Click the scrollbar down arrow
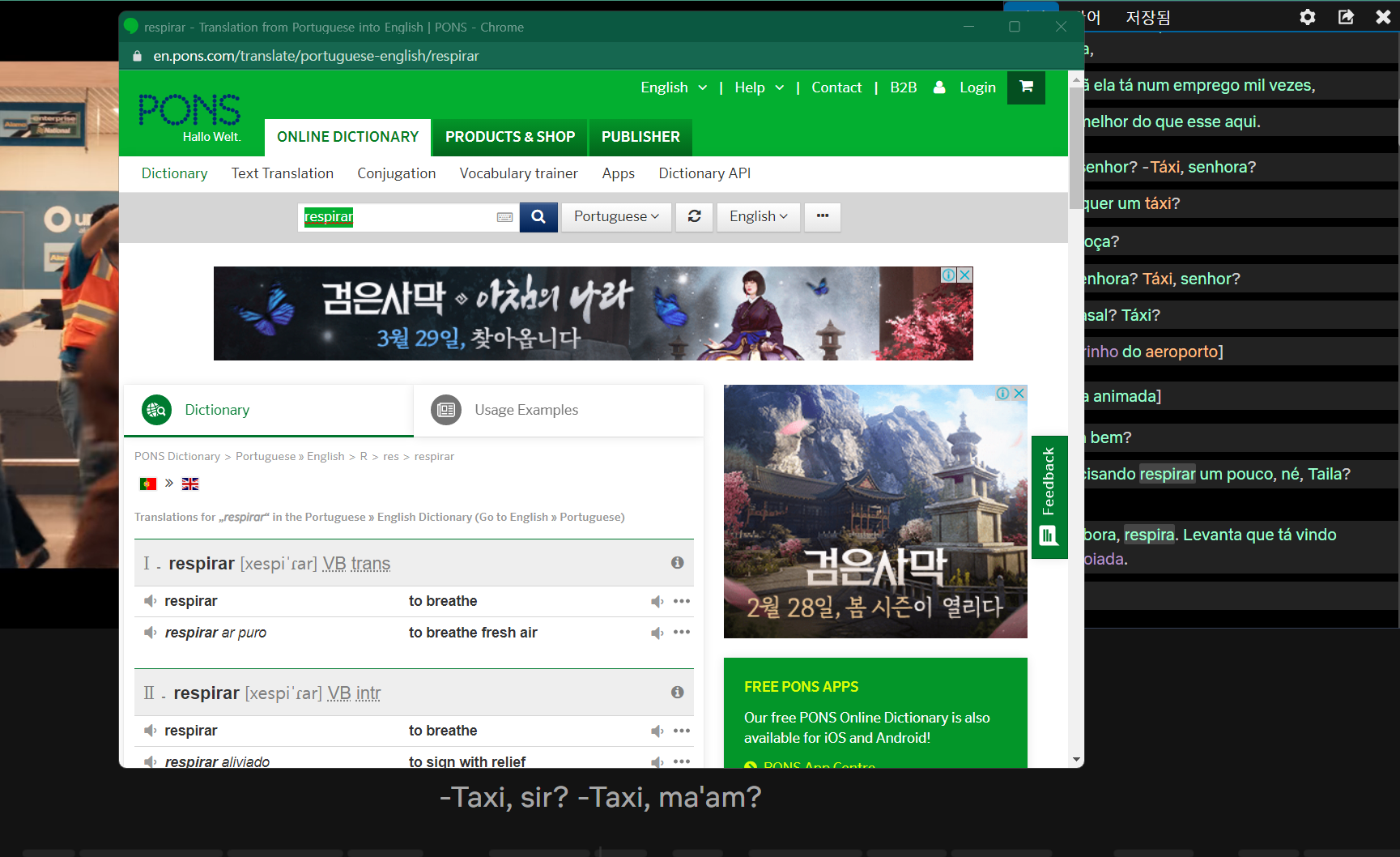Screen dimensions: 1400x857 click(x=1076, y=759)
